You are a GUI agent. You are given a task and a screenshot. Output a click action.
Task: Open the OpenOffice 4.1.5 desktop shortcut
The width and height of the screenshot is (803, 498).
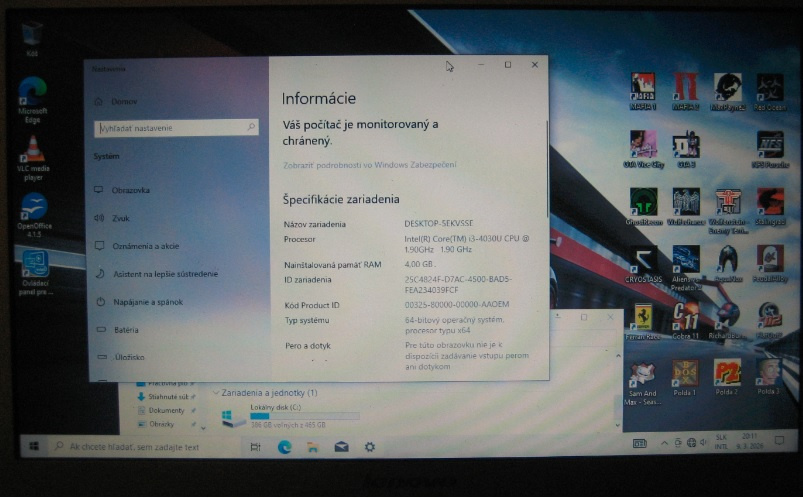coord(34,215)
